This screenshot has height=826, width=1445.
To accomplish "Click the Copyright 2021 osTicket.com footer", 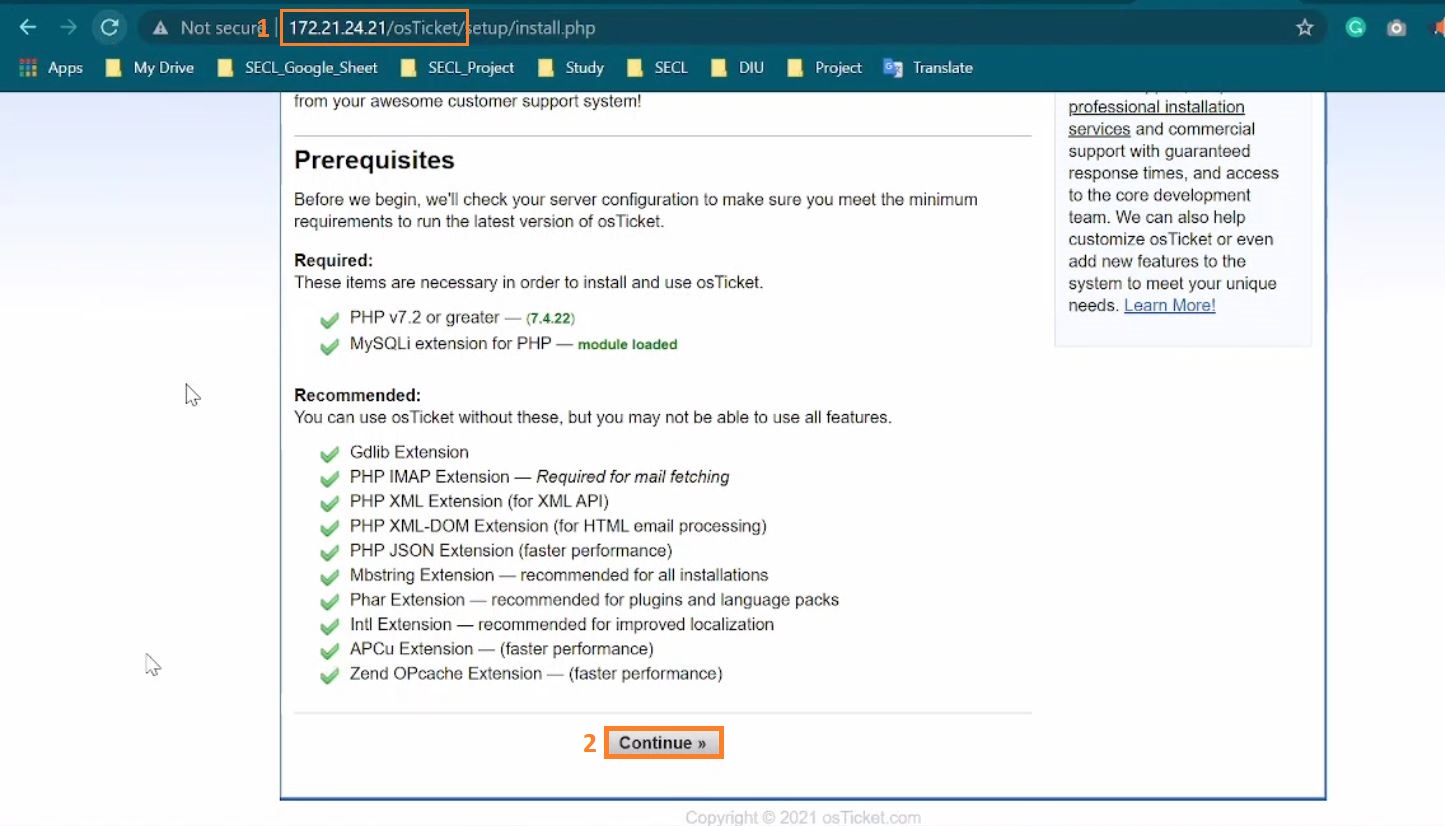I will tap(803, 817).
